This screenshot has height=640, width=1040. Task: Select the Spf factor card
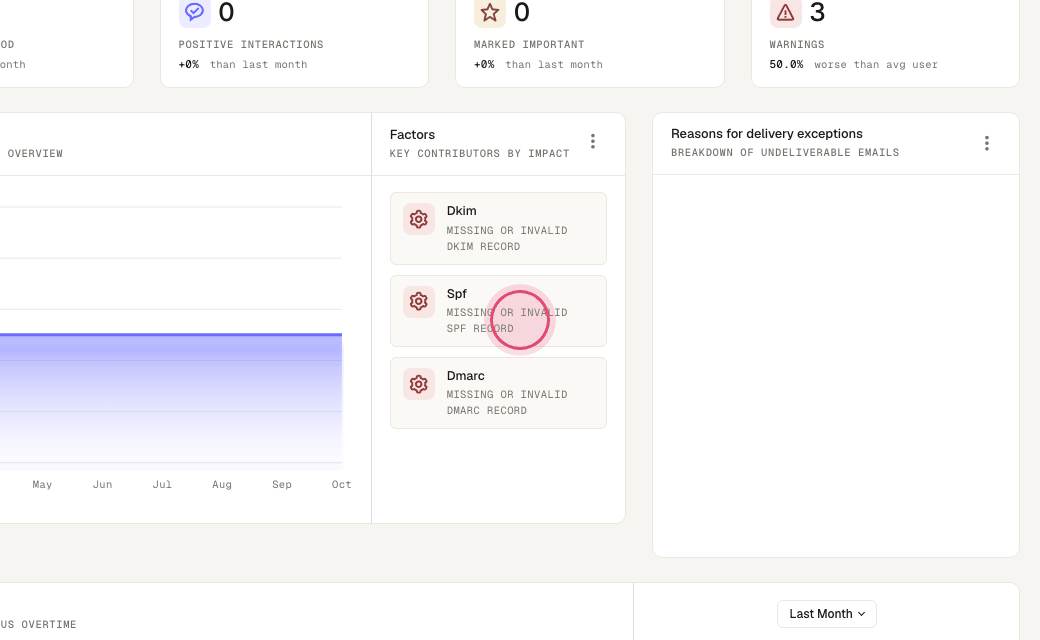point(498,311)
